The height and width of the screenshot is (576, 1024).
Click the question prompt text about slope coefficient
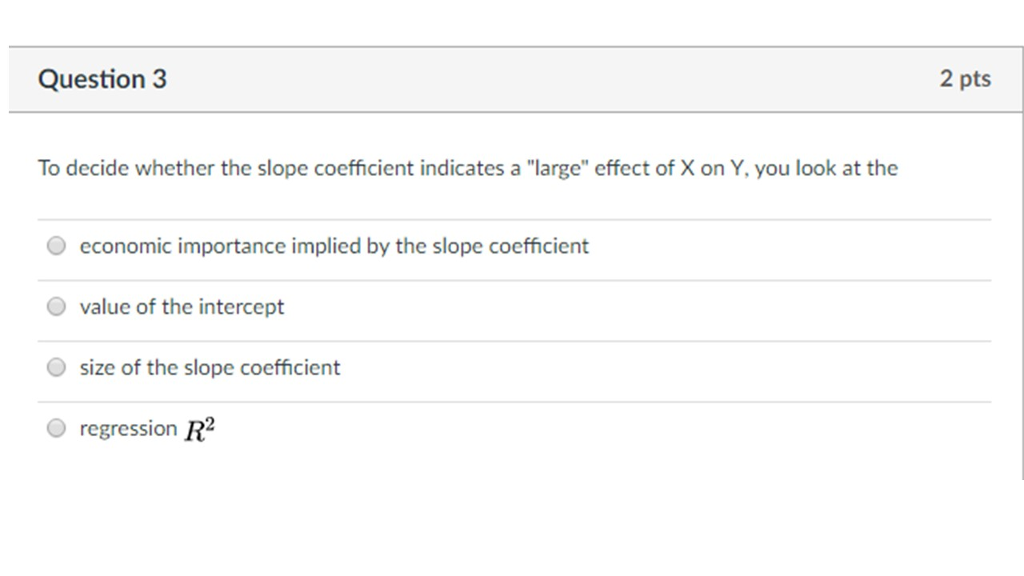coord(467,168)
